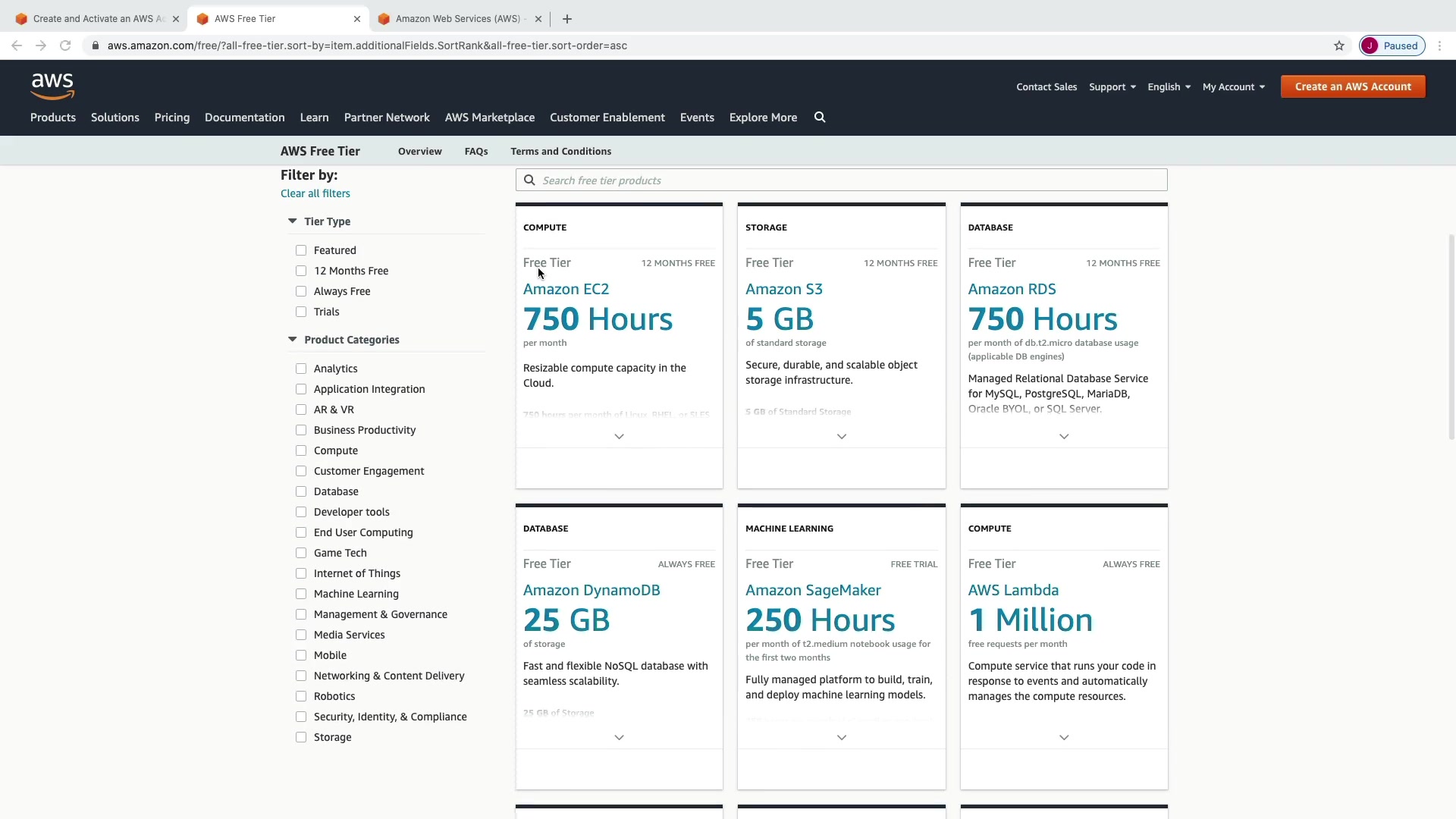Click the Clear all filters link
Image resolution: width=1456 pixels, height=819 pixels.
tap(315, 193)
